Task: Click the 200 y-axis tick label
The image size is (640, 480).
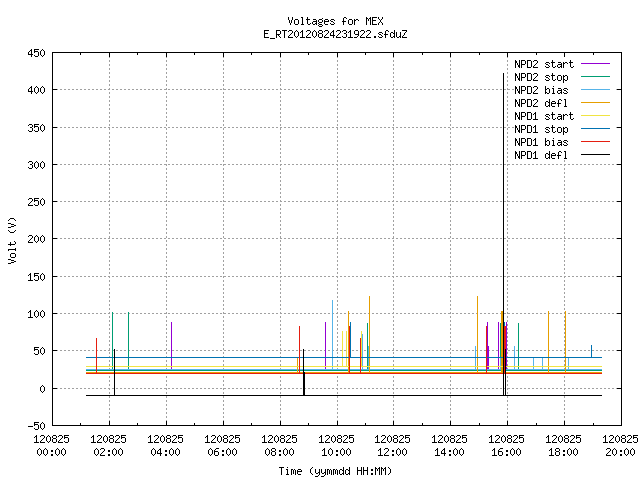Action: tap(36, 239)
